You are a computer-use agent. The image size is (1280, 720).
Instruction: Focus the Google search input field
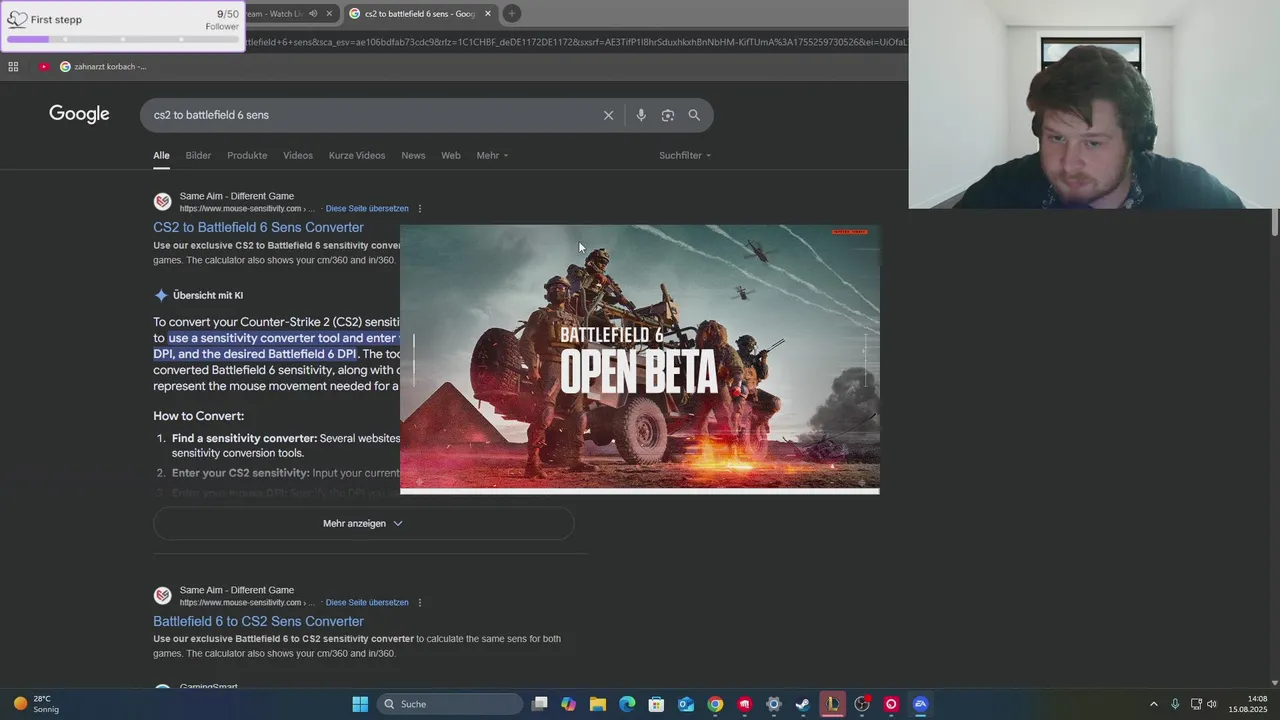pyautogui.click(x=375, y=115)
